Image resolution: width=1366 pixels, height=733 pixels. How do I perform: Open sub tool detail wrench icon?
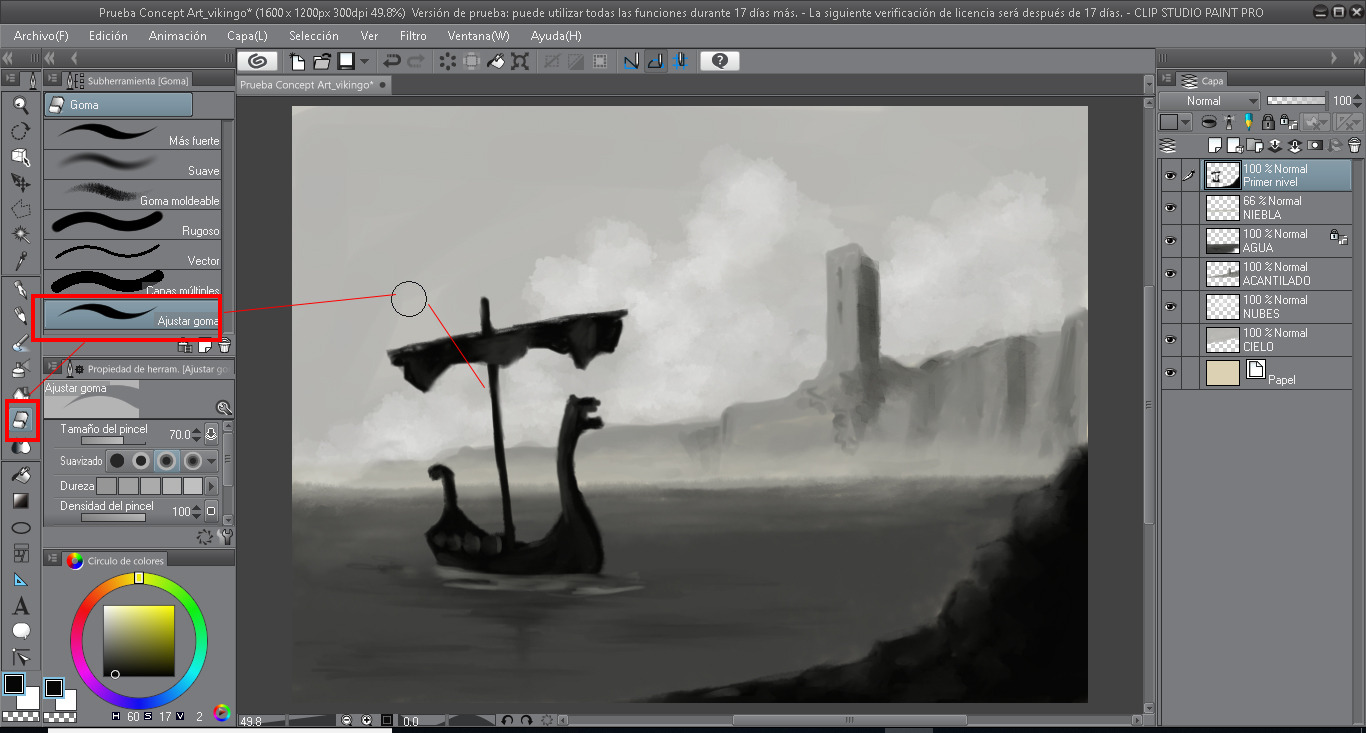pyautogui.click(x=224, y=536)
